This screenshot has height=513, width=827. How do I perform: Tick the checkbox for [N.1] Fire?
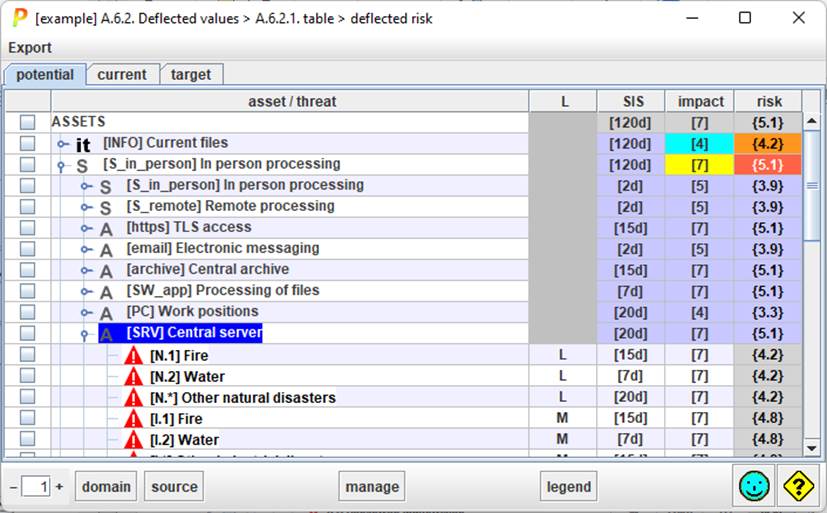27,354
